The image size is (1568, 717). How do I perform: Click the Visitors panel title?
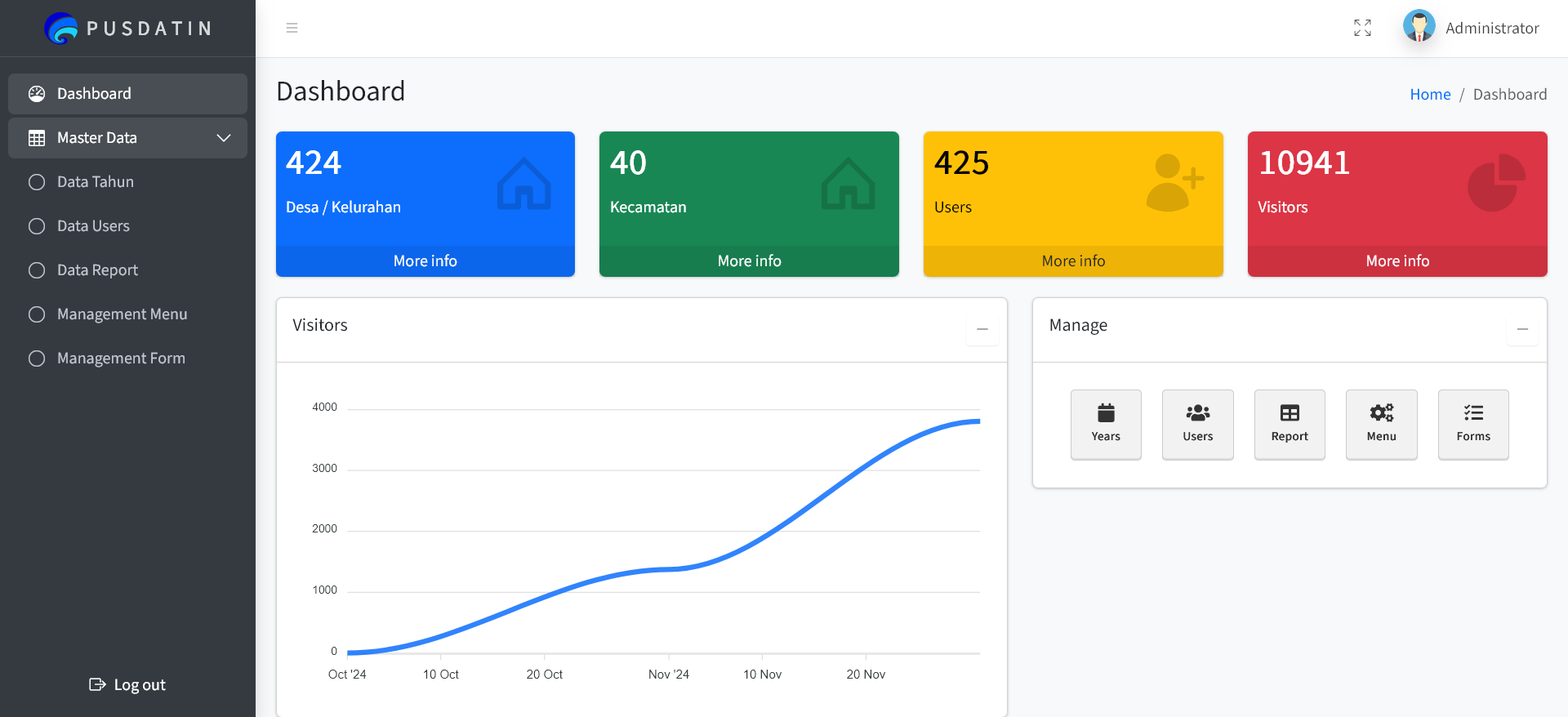coord(320,325)
